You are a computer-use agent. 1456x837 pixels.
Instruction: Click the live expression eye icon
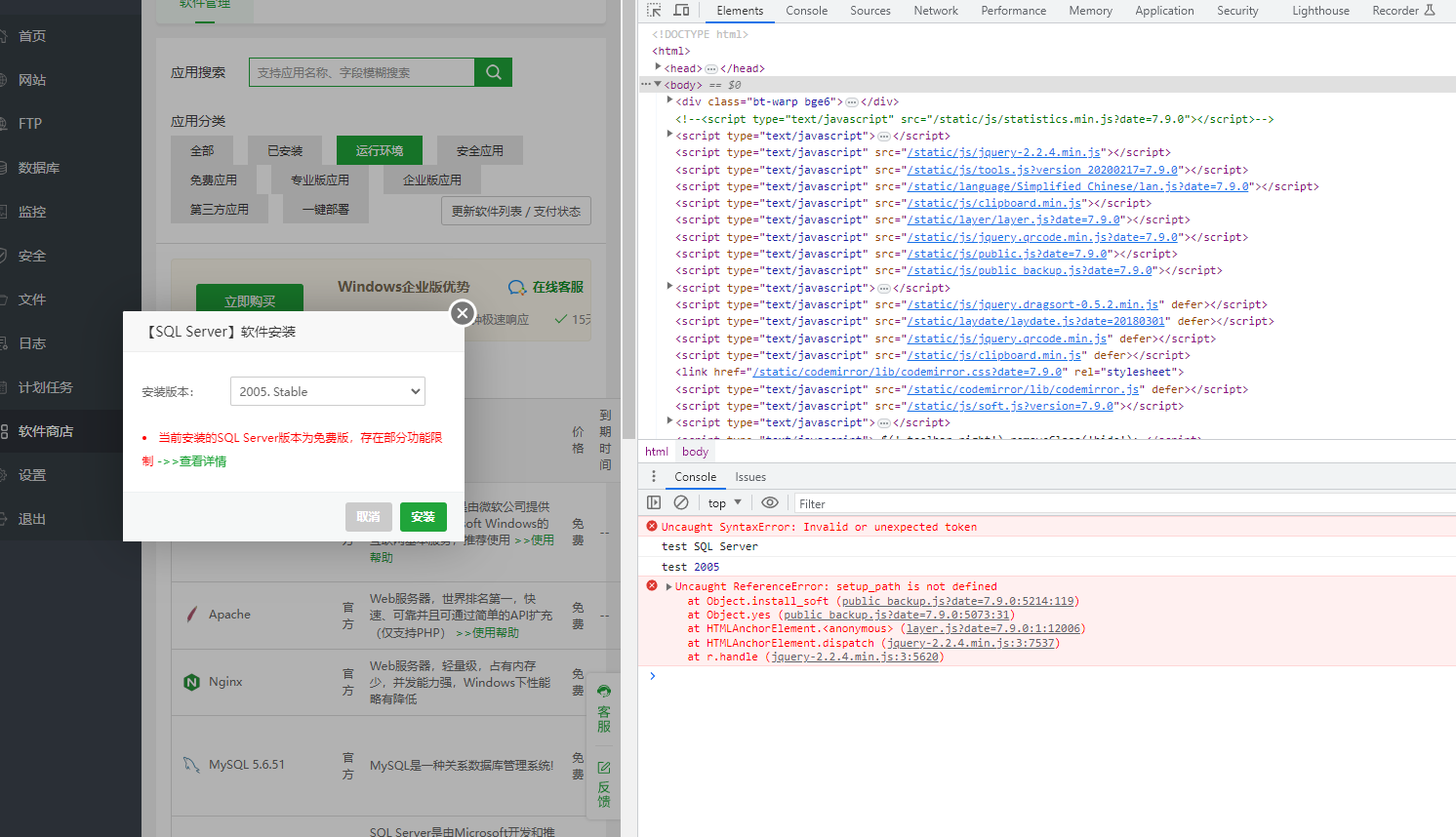[x=770, y=502]
